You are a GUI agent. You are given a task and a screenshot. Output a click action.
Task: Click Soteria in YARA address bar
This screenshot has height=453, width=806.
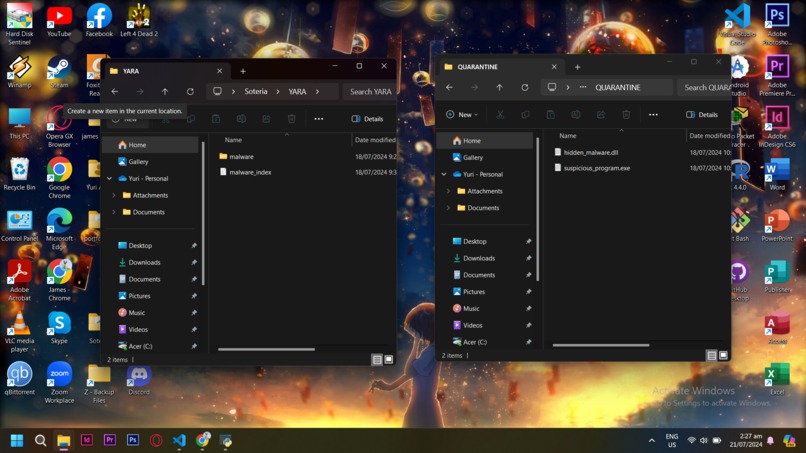click(255, 92)
